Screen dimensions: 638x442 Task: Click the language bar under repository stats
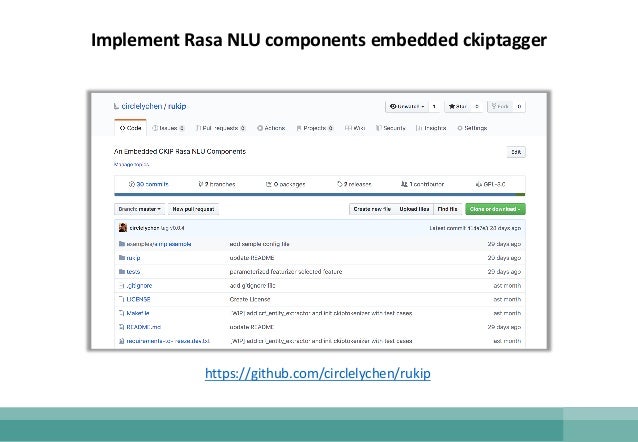tap(320, 195)
